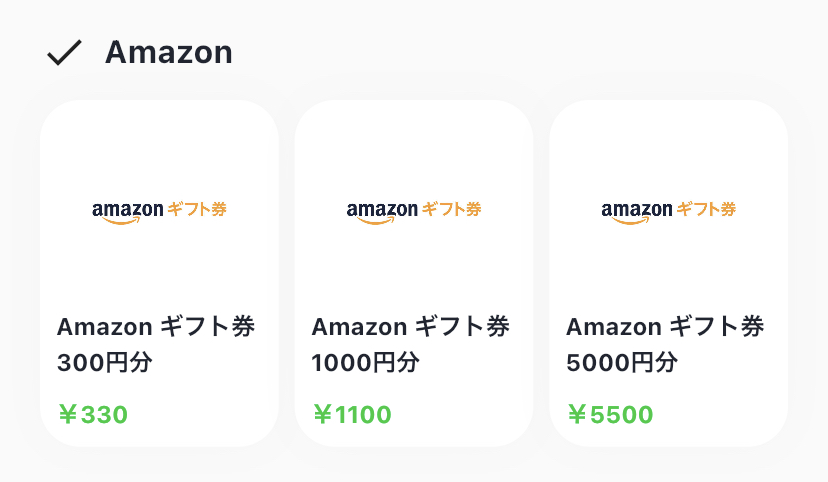This screenshot has width=828, height=482.
Task: Tap the green ￥330 price
Action: tap(93, 414)
